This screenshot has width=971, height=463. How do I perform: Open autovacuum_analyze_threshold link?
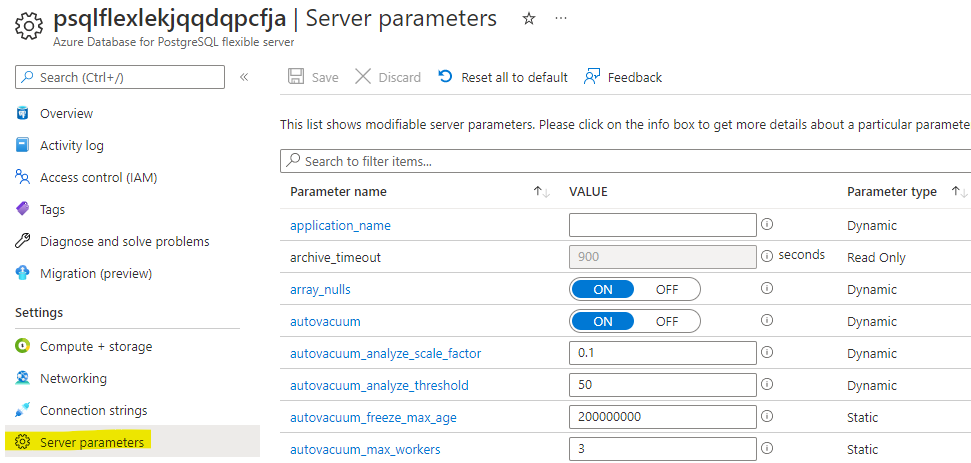(x=379, y=386)
